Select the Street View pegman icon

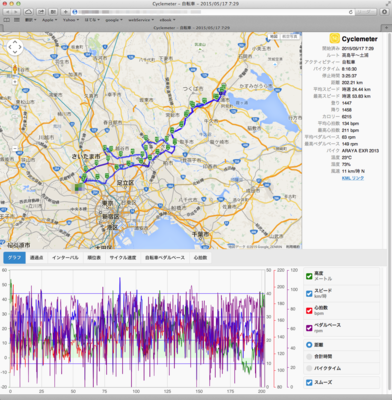tap(15, 69)
